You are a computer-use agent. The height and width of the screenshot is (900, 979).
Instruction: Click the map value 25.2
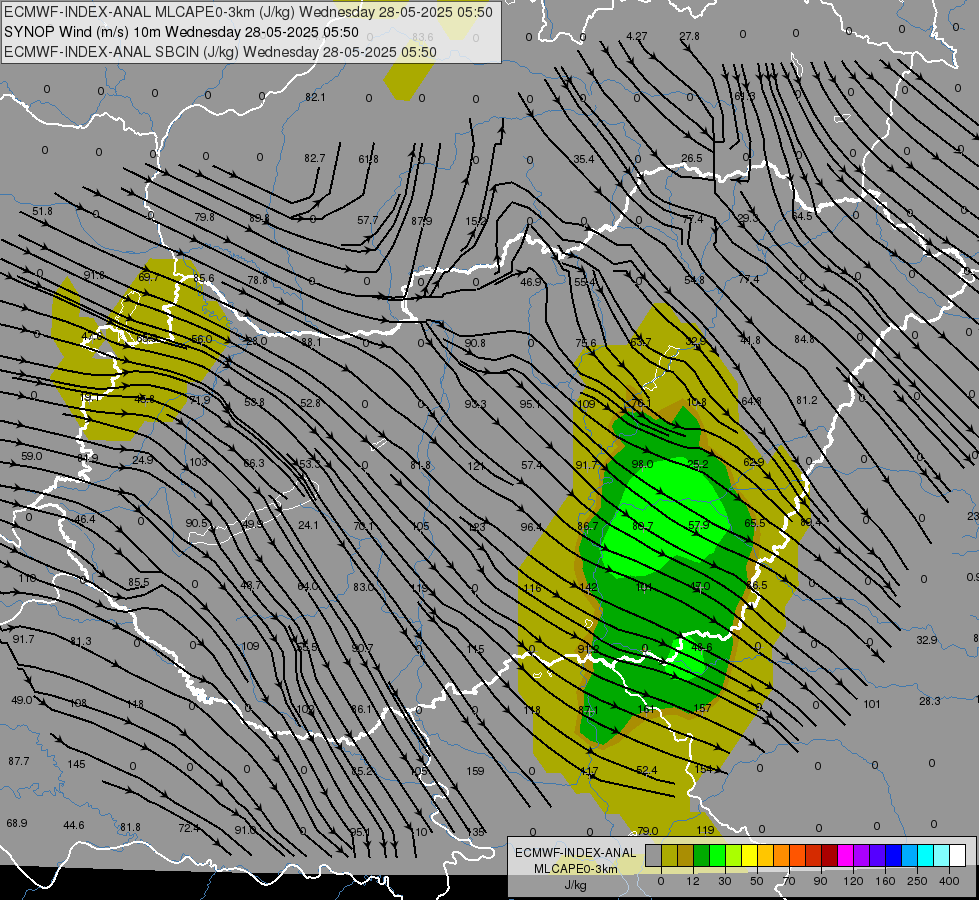tap(698, 464)
